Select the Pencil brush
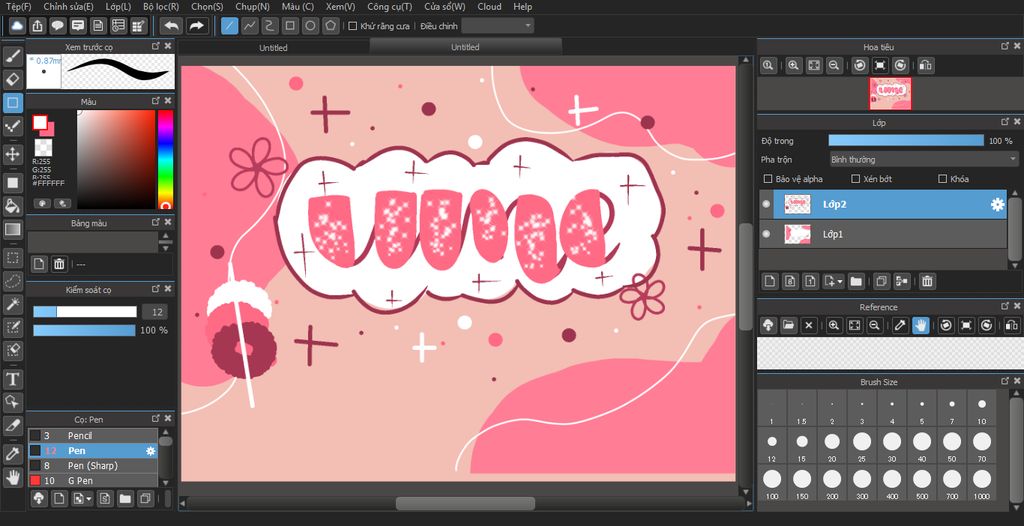1024x526 pixels. pos(92,435)
